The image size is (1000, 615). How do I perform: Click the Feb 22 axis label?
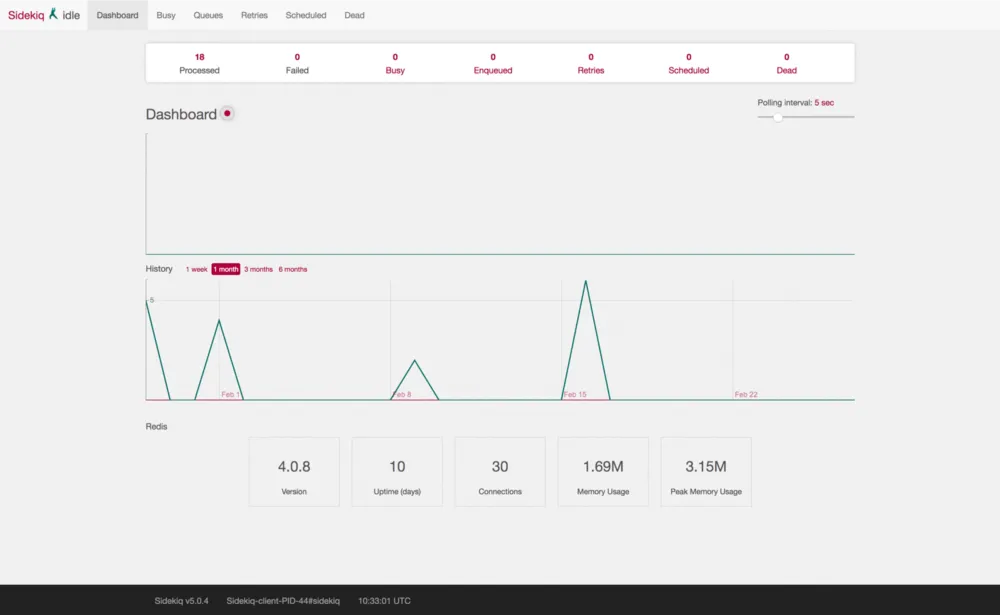(746, 394)
